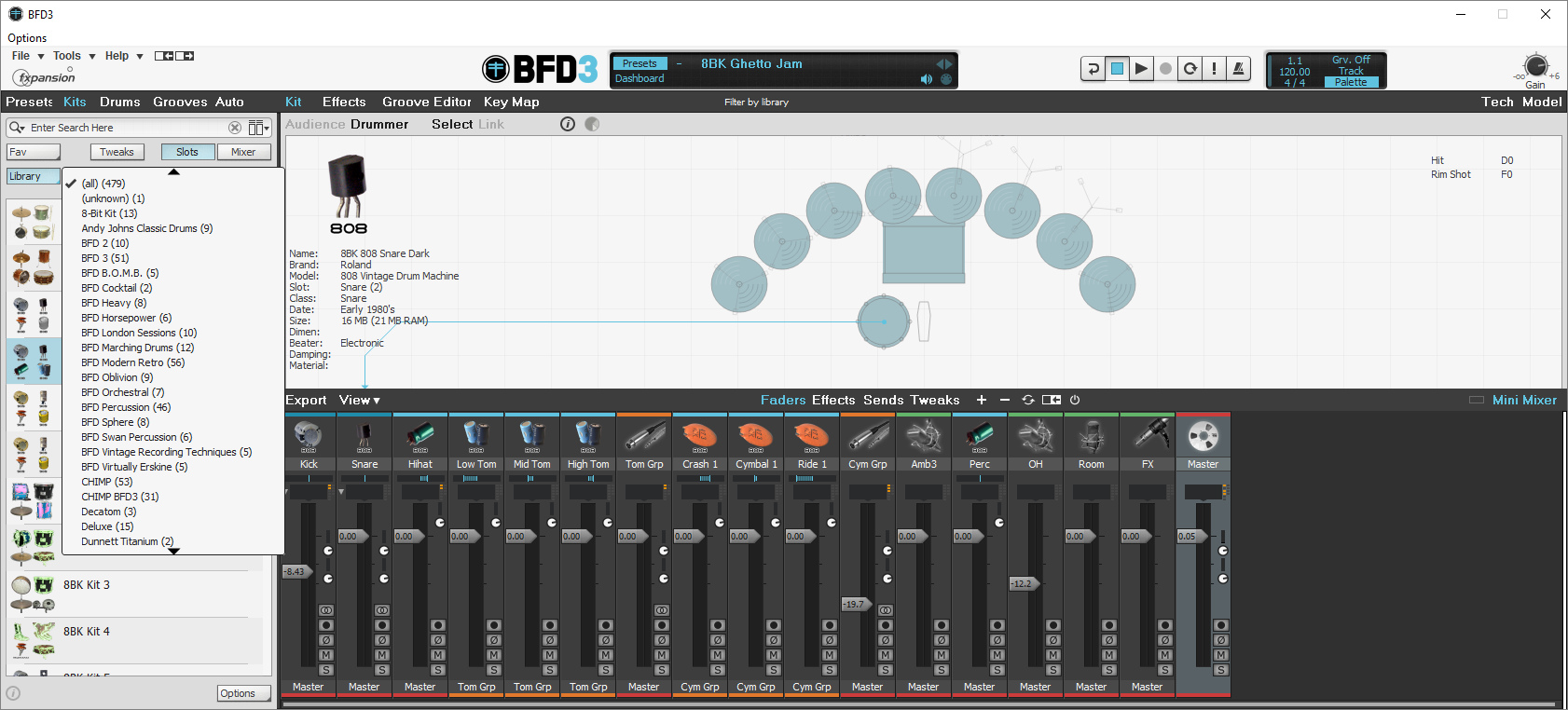Open the Groove Editor tab
Image resolution: width=1568 pixels, height=710 pixels.
click(x=427, y=102)
